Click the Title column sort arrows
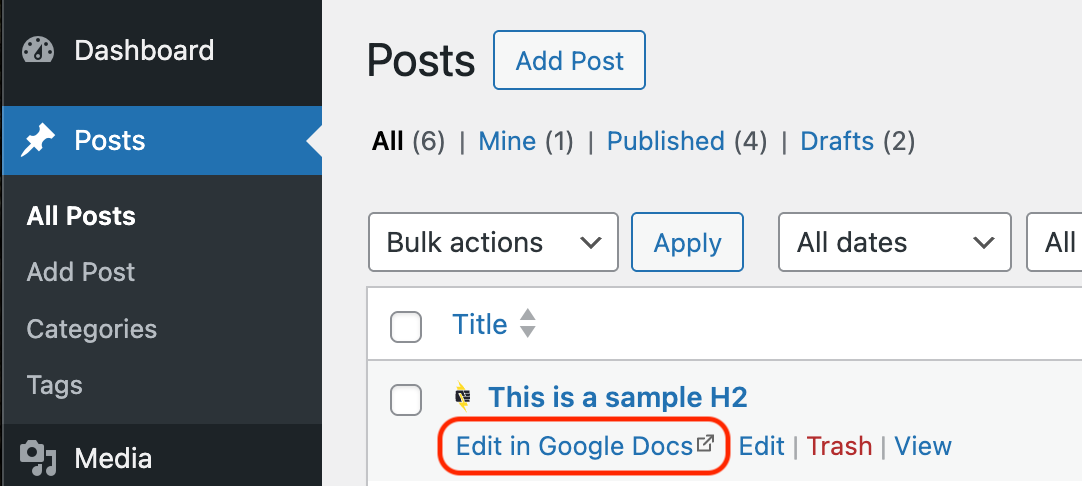The image size is (1082, 486). click(528, 324)
